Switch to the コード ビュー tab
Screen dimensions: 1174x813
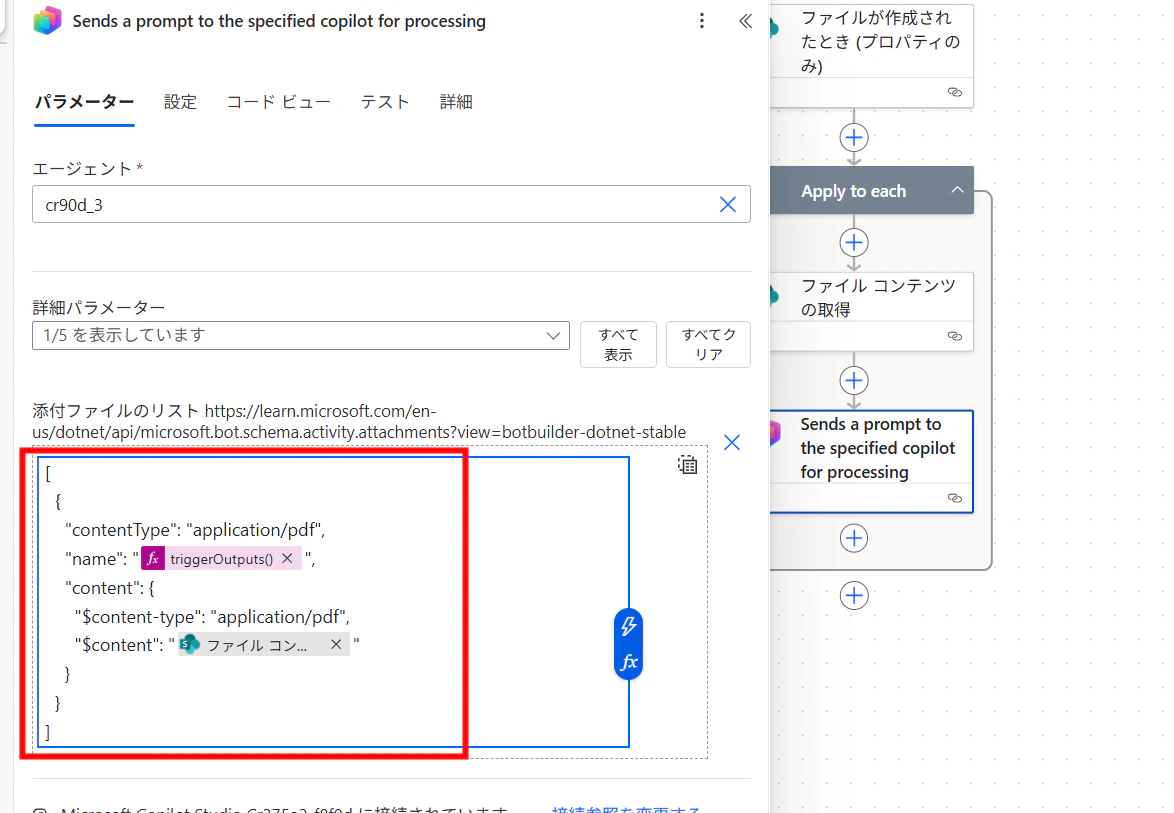tap(279, 102)
